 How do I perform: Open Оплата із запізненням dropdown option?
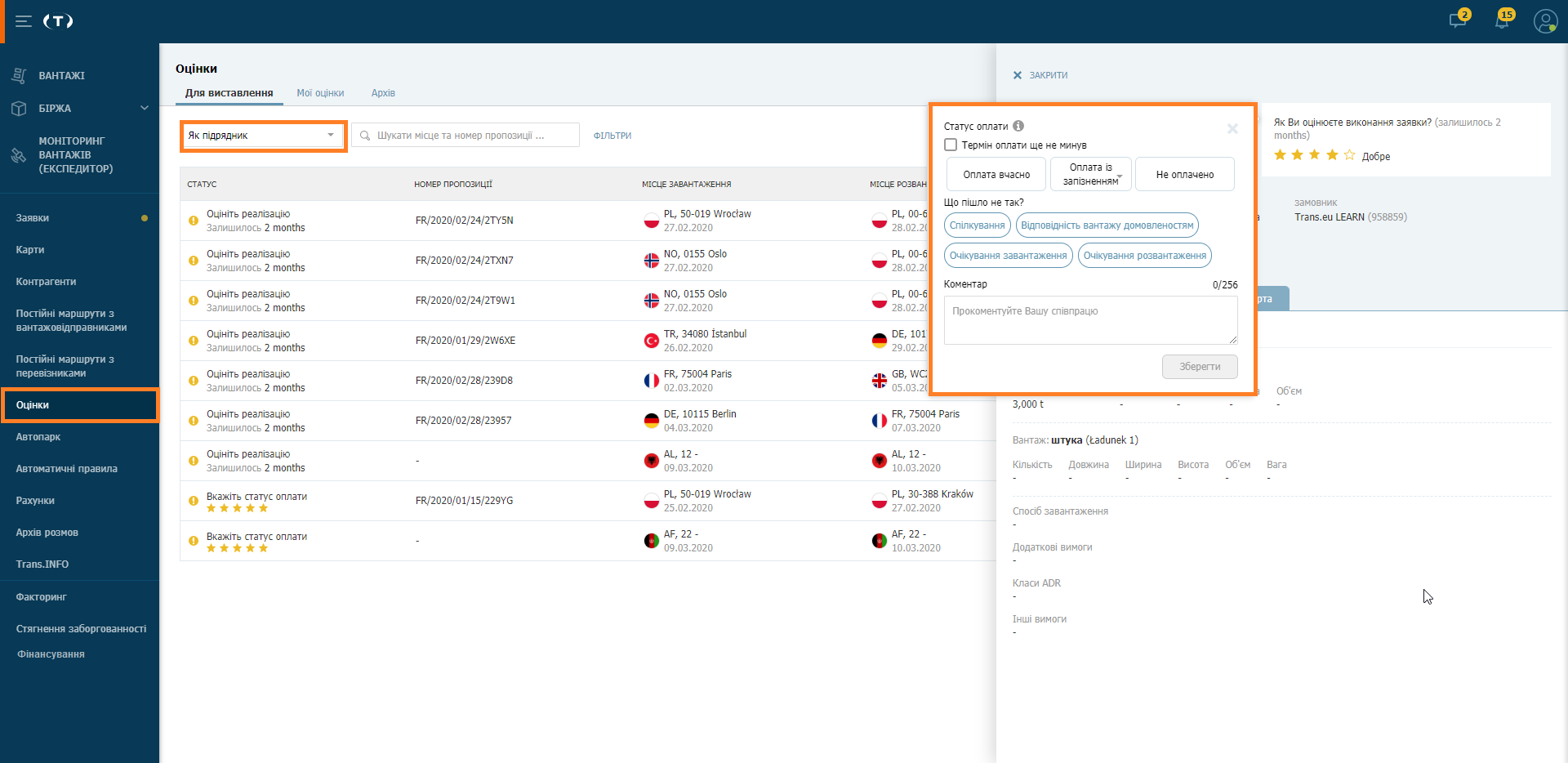pos(1090,174)
